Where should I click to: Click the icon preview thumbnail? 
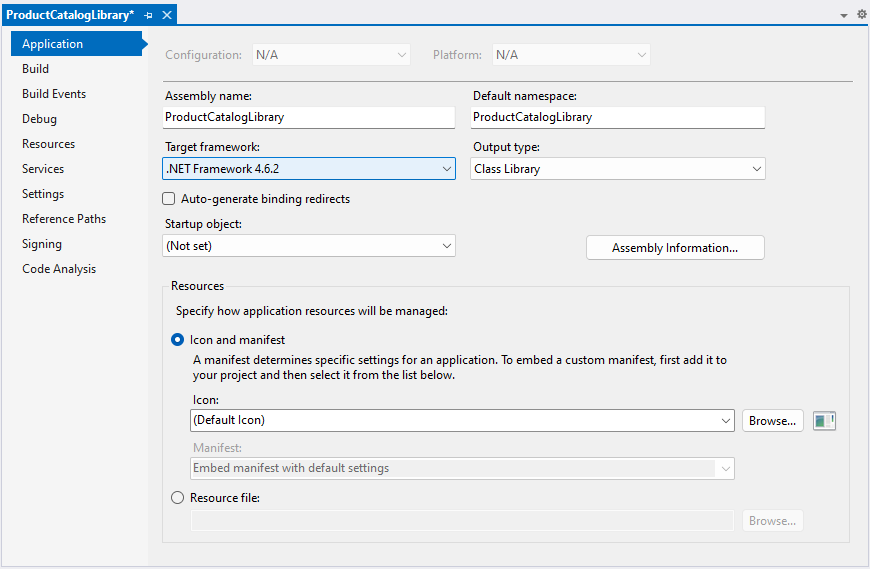point(824,421)
